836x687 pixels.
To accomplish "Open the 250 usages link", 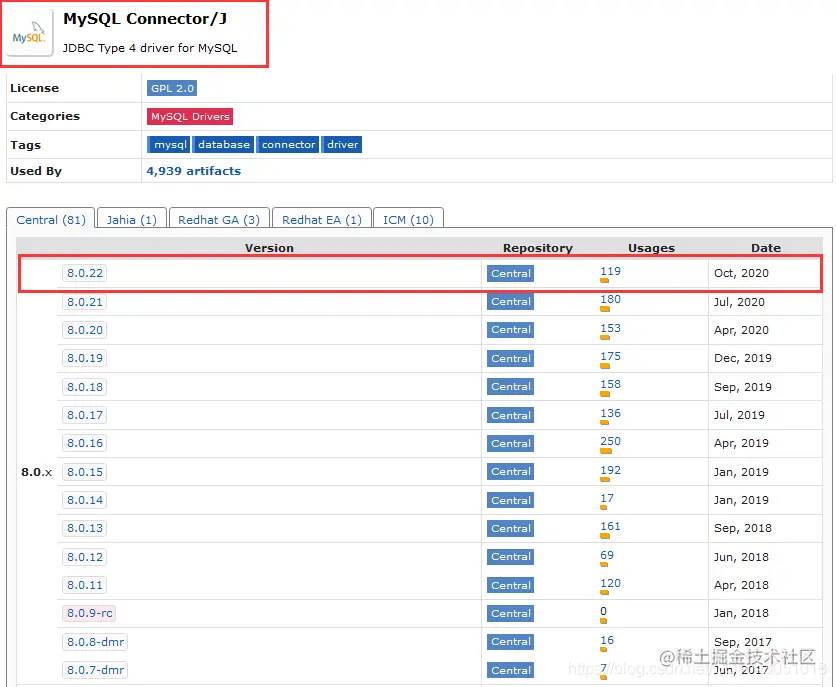I will tap(610, 441).
